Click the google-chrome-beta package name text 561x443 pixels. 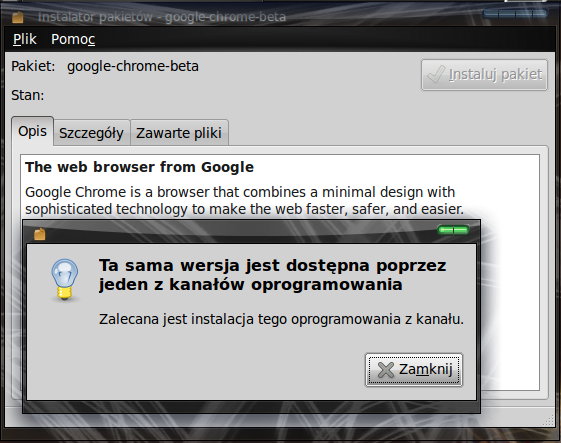133,66
